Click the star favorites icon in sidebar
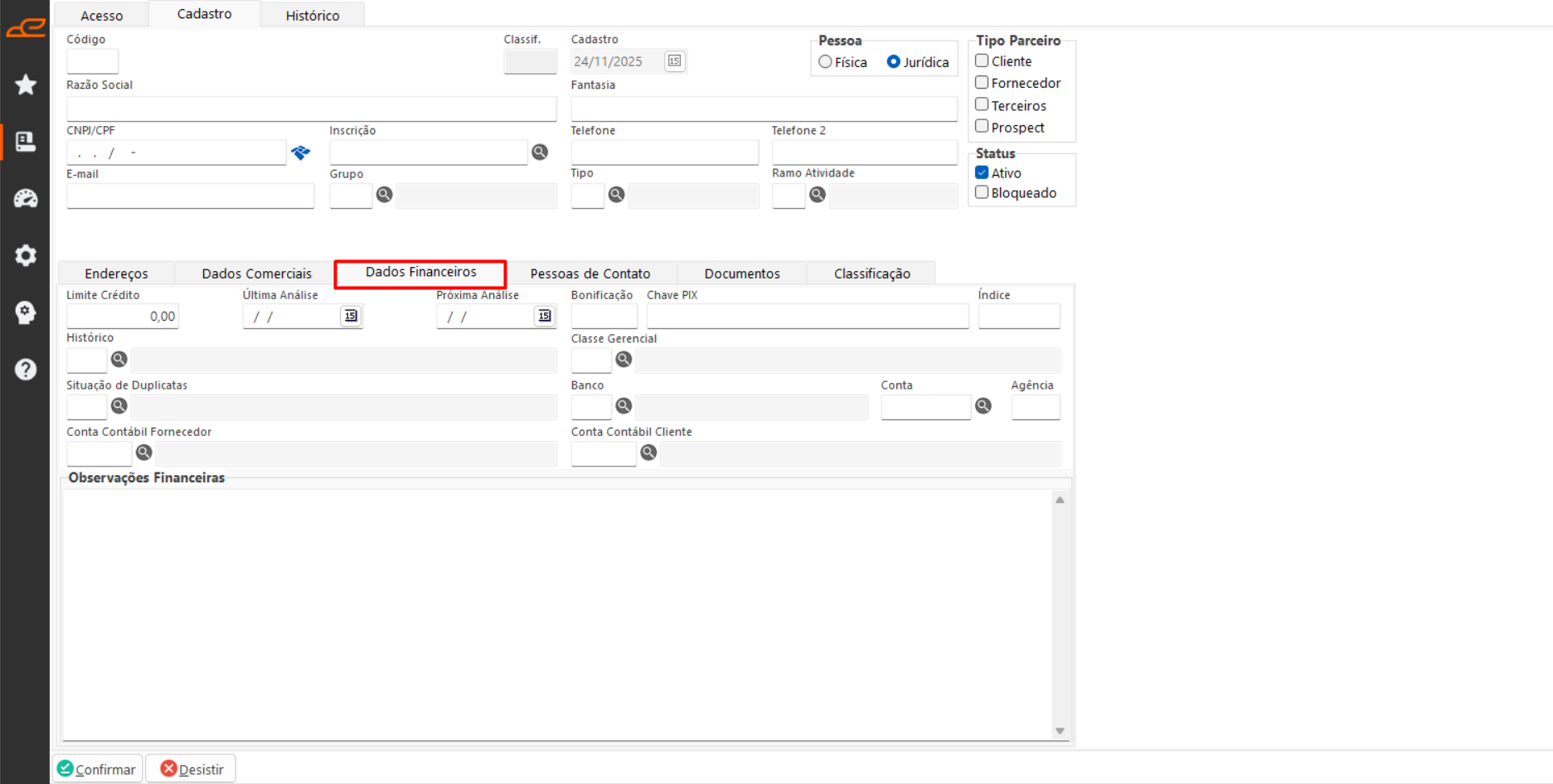 [x=26, y=85]
